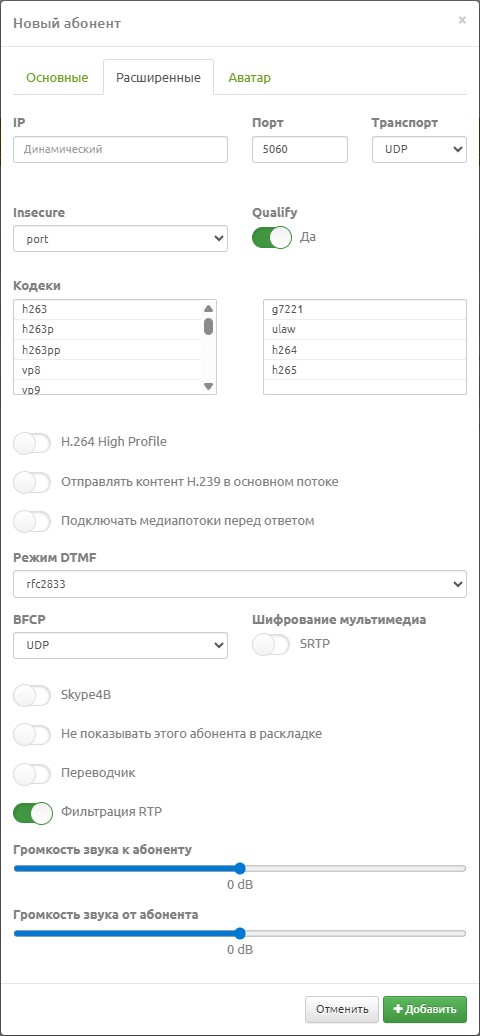Switch to the Основные tab
480x1036 pixels.
[57, 78]
